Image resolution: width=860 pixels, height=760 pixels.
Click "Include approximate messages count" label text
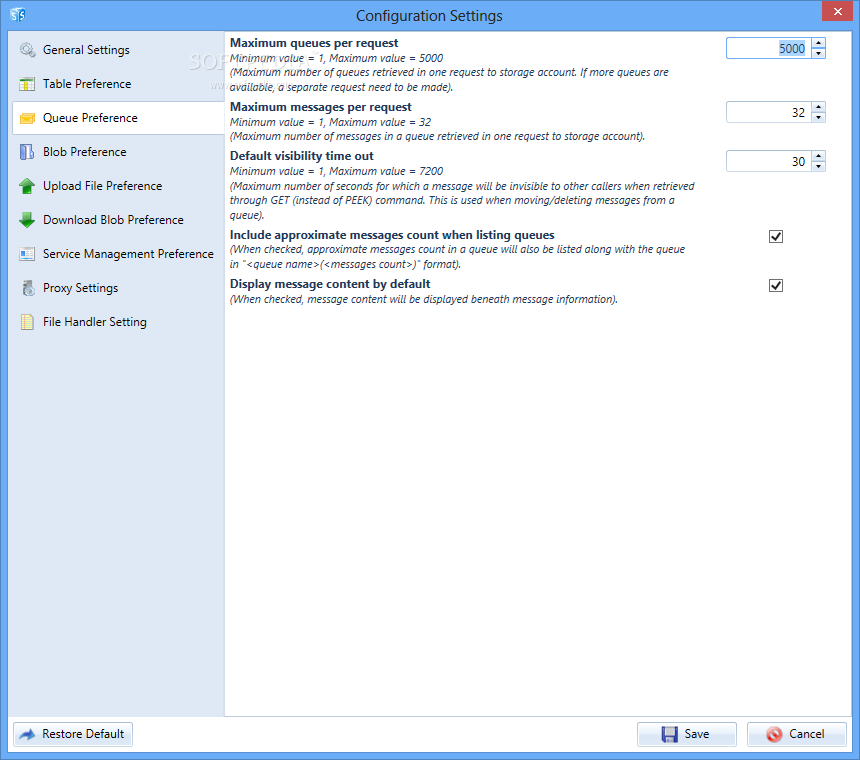tap(392, 235)
